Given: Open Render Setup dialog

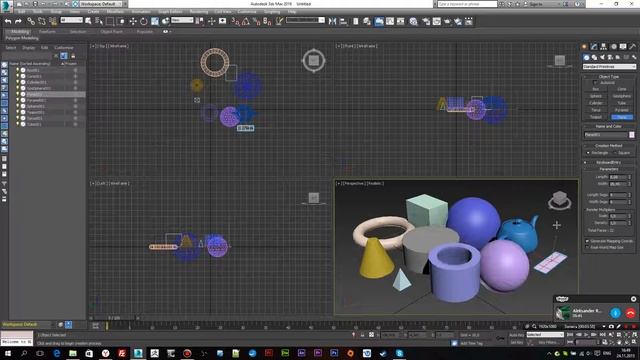Looking at the screenshot, I should click(x=426, y=21).
